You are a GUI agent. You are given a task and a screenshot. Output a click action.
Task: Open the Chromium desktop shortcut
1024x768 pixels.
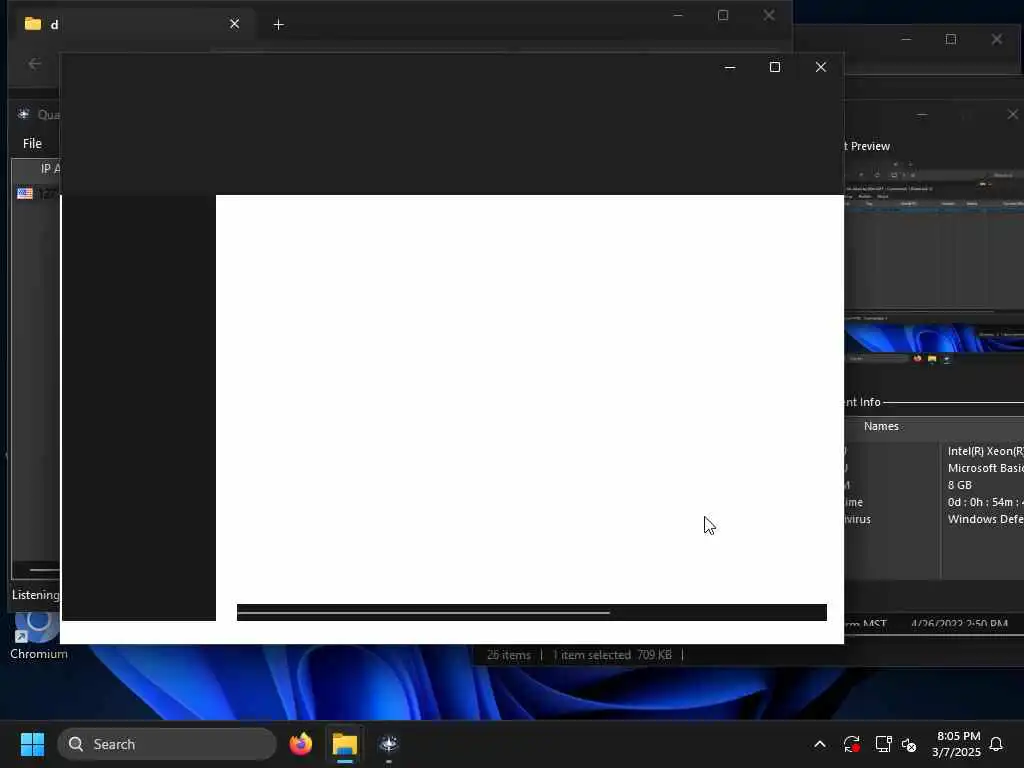coord(38,635)
